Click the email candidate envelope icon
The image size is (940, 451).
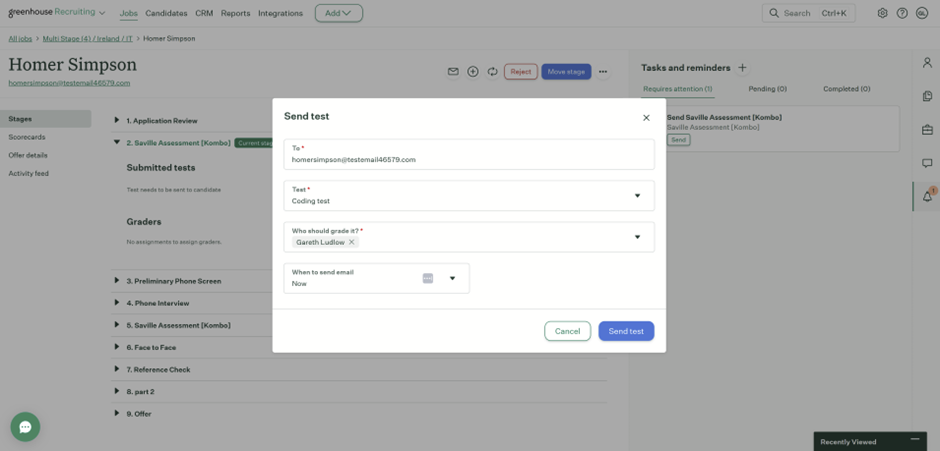453,72
